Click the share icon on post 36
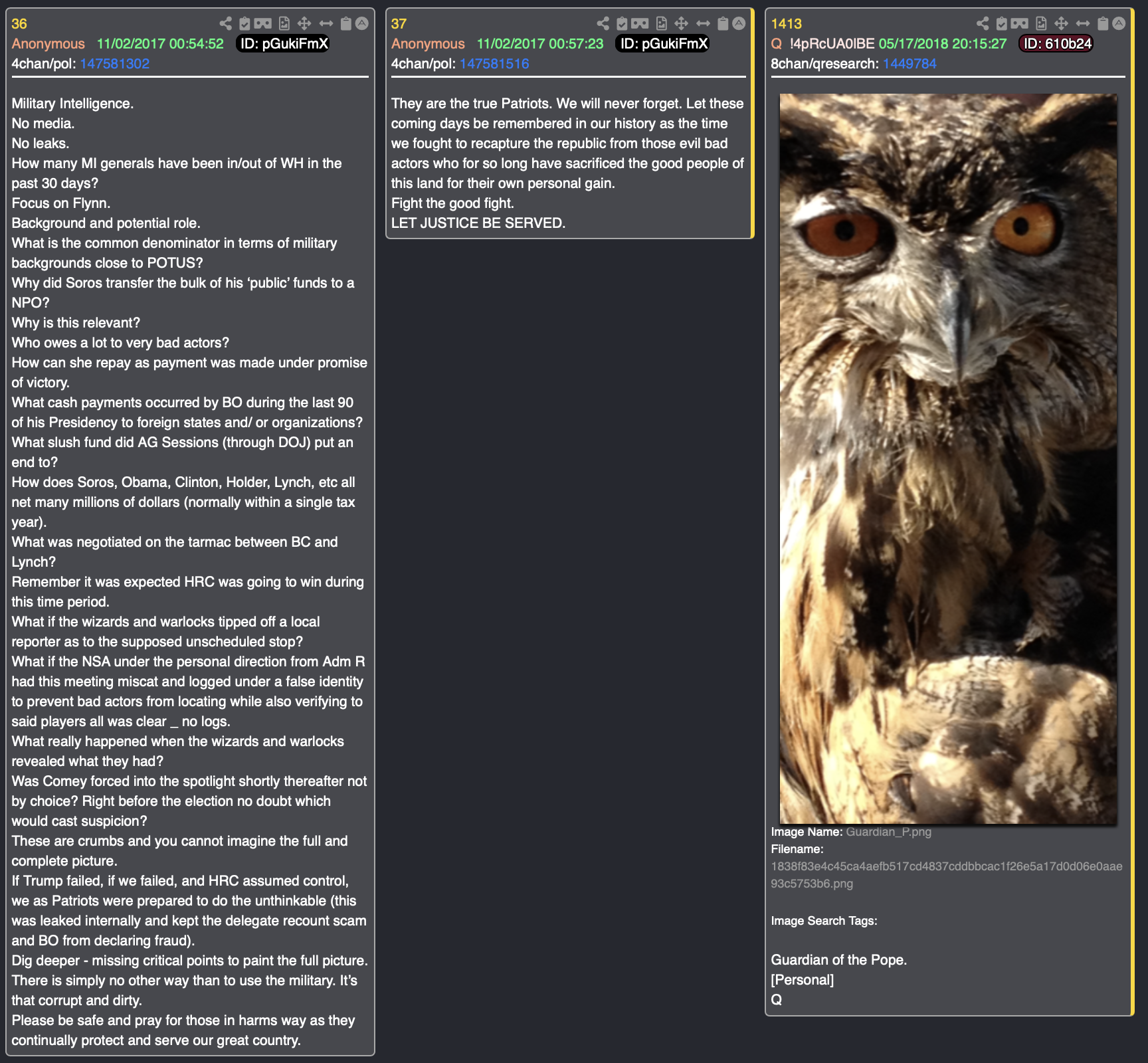Screen dimensions: 1148x1063 pos(226,24)
